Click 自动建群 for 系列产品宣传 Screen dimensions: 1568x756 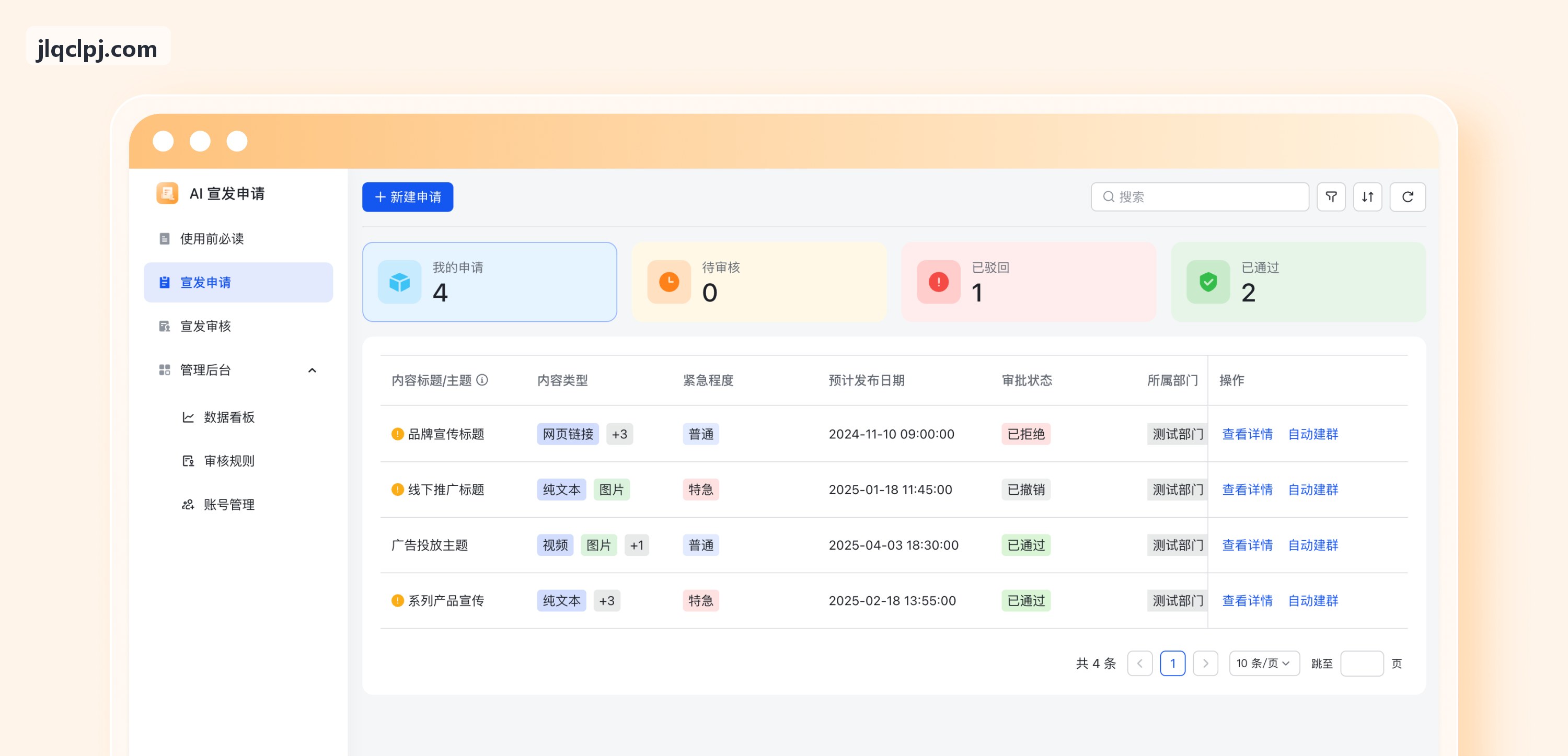1313,601
